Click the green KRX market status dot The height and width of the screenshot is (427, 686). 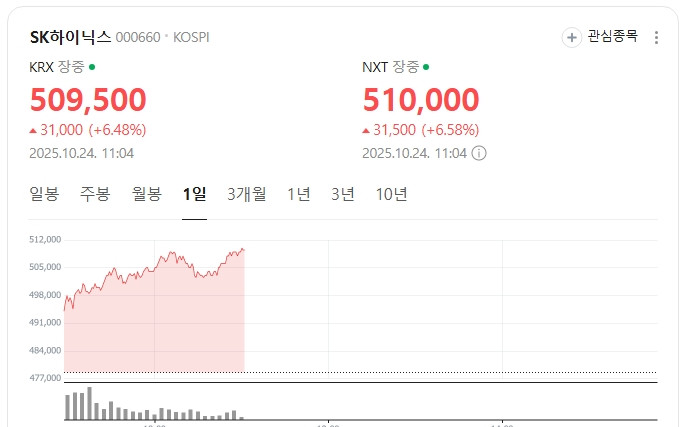pyautogui.click(x=92, y=67)
